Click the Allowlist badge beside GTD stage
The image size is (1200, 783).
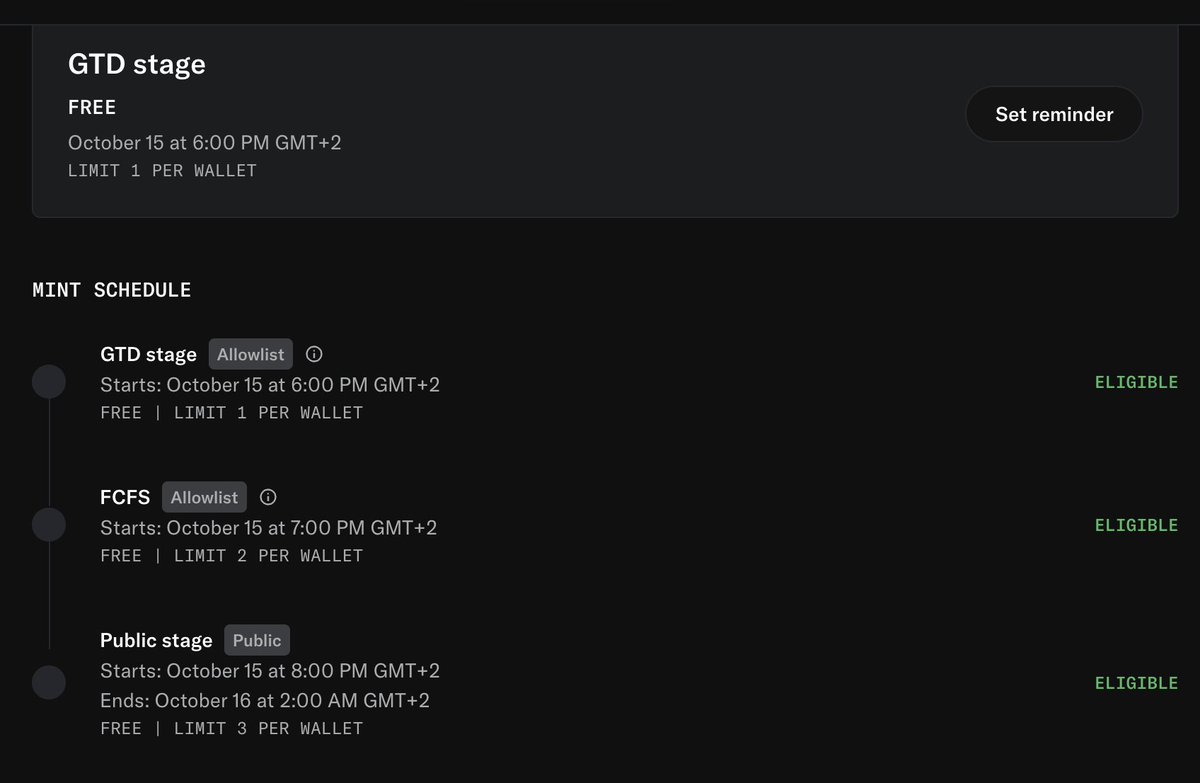pos(251,354)
